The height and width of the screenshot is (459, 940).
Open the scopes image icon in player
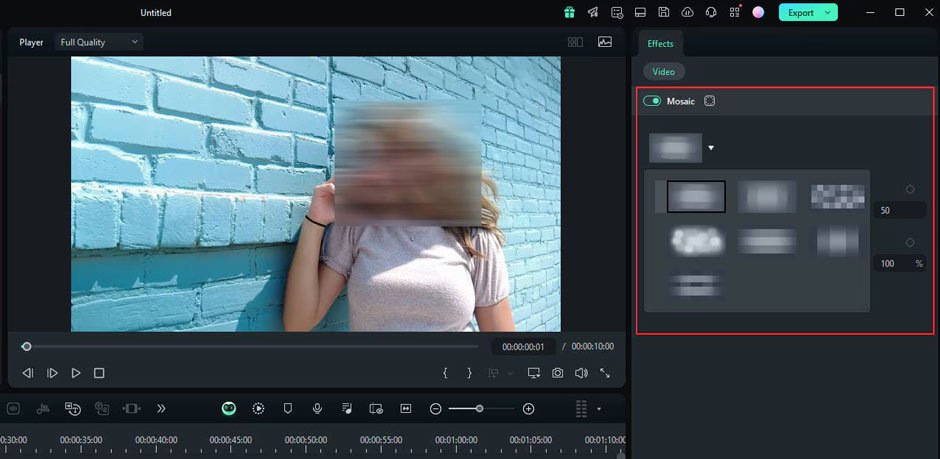pos(605,42)
